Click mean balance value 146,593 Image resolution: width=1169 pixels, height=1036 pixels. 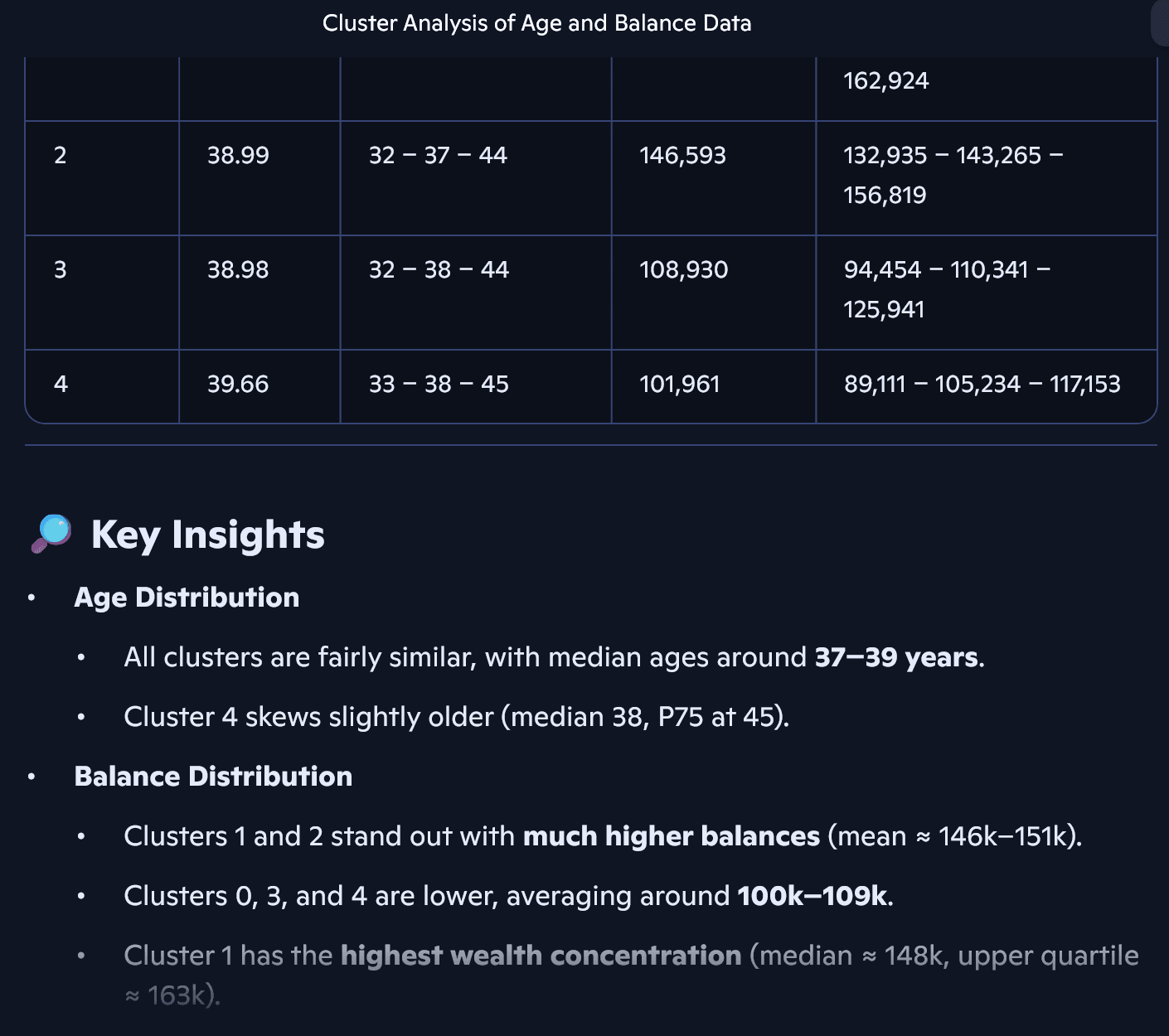click(682, 155)
